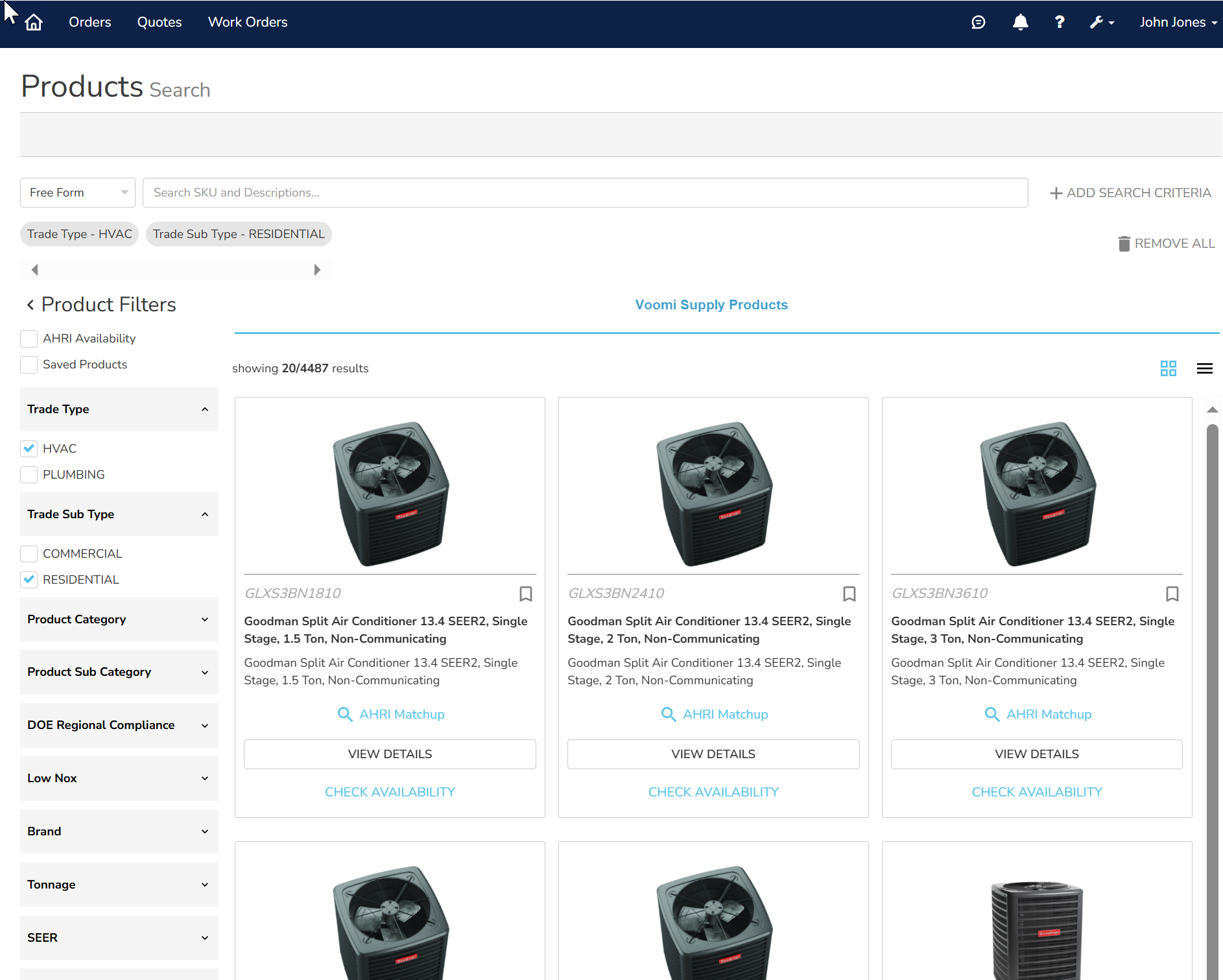Viewport: 1223px width, 980px height.
Task: Click the GLXS3BN1810 product image
Action: [390, 493]
